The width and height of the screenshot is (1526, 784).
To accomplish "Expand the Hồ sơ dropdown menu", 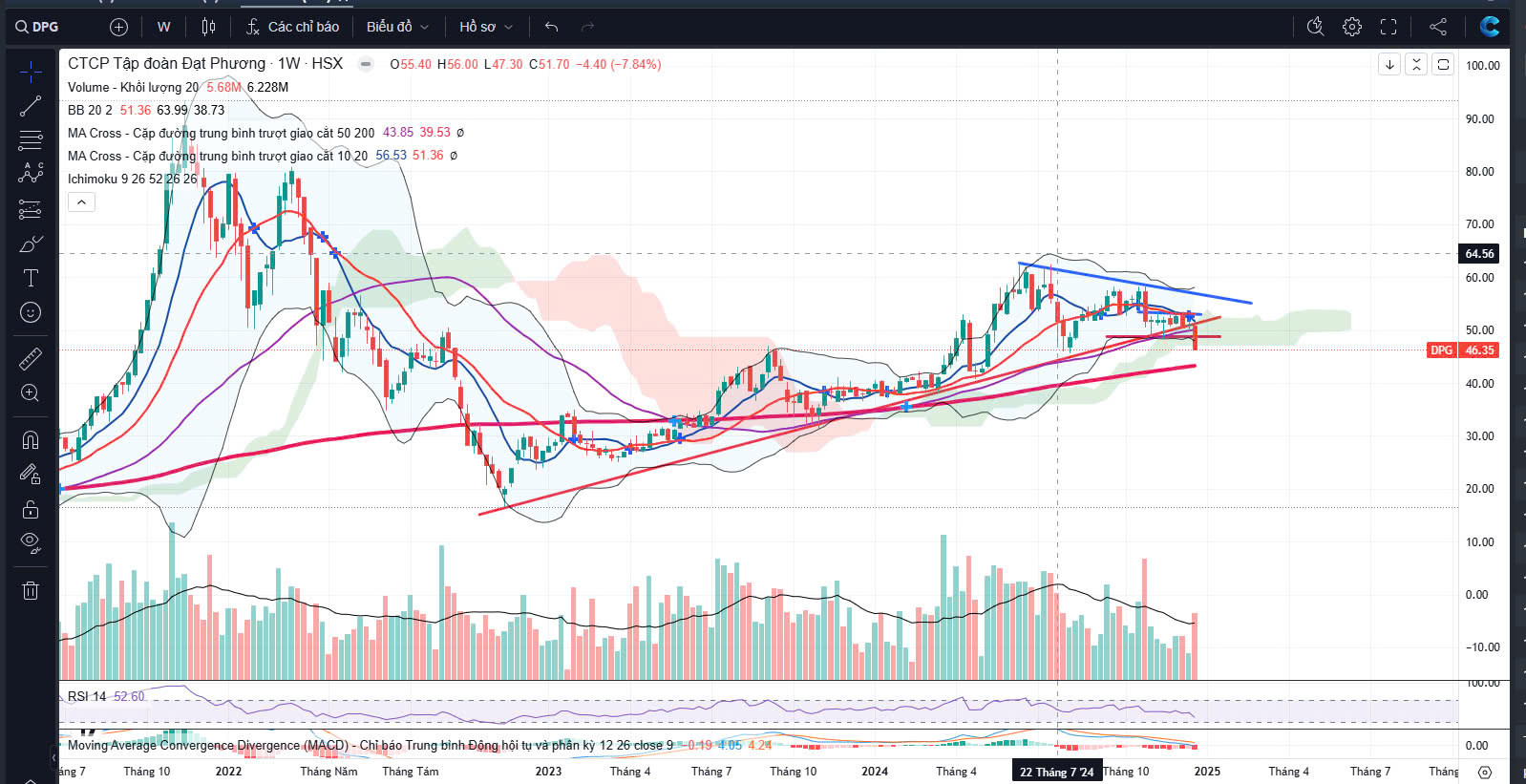I will 485,27.
